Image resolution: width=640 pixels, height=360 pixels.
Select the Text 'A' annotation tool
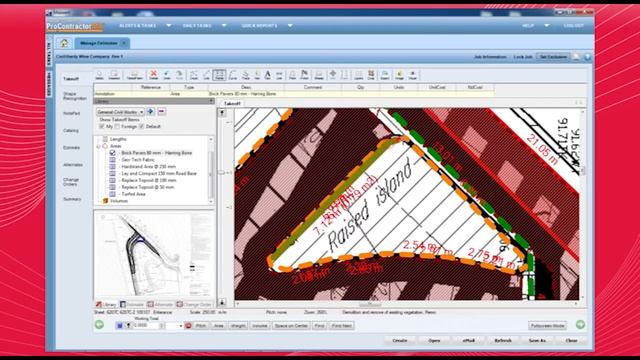click(x=267, y=75)
